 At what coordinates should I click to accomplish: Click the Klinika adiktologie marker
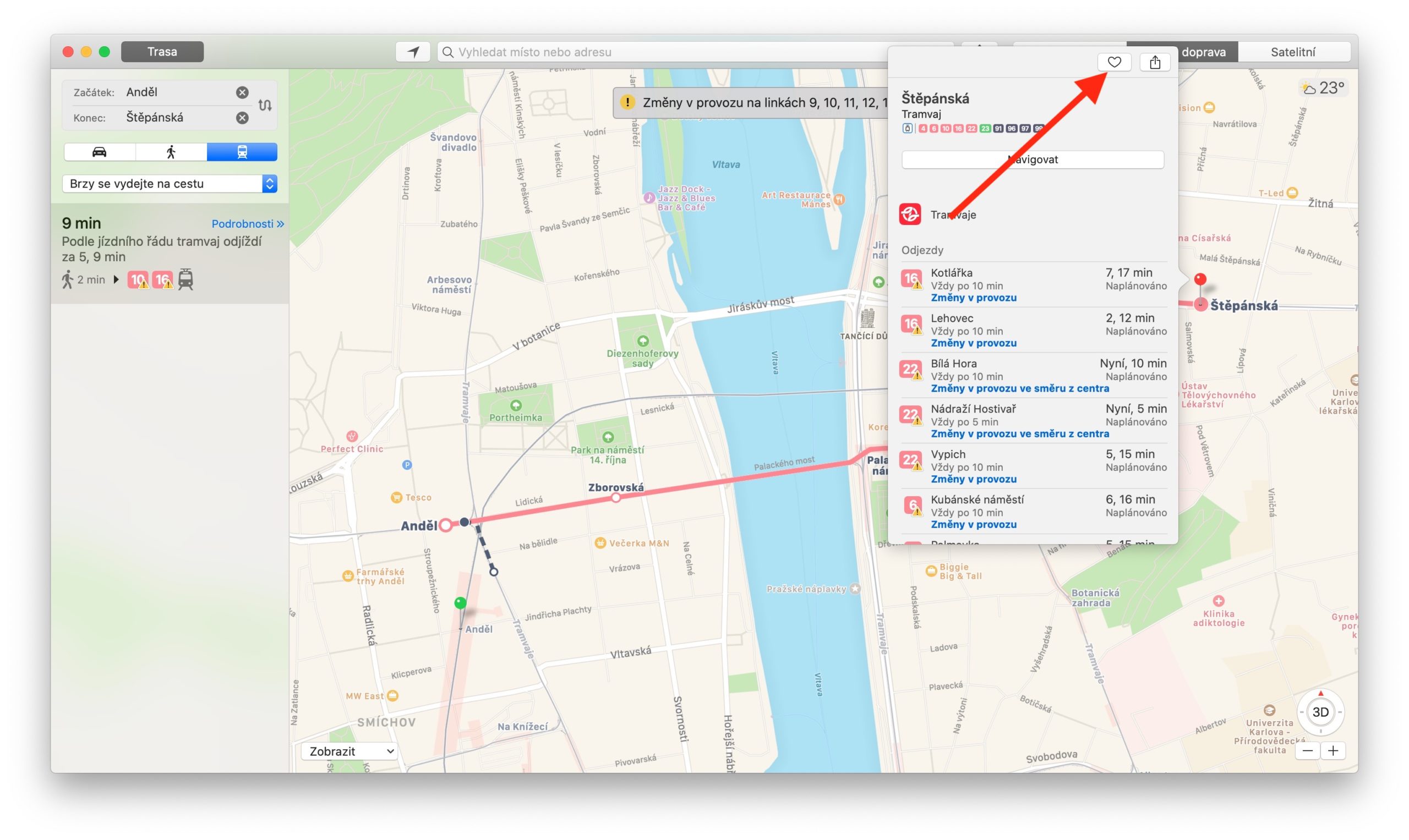point(1218,601)
